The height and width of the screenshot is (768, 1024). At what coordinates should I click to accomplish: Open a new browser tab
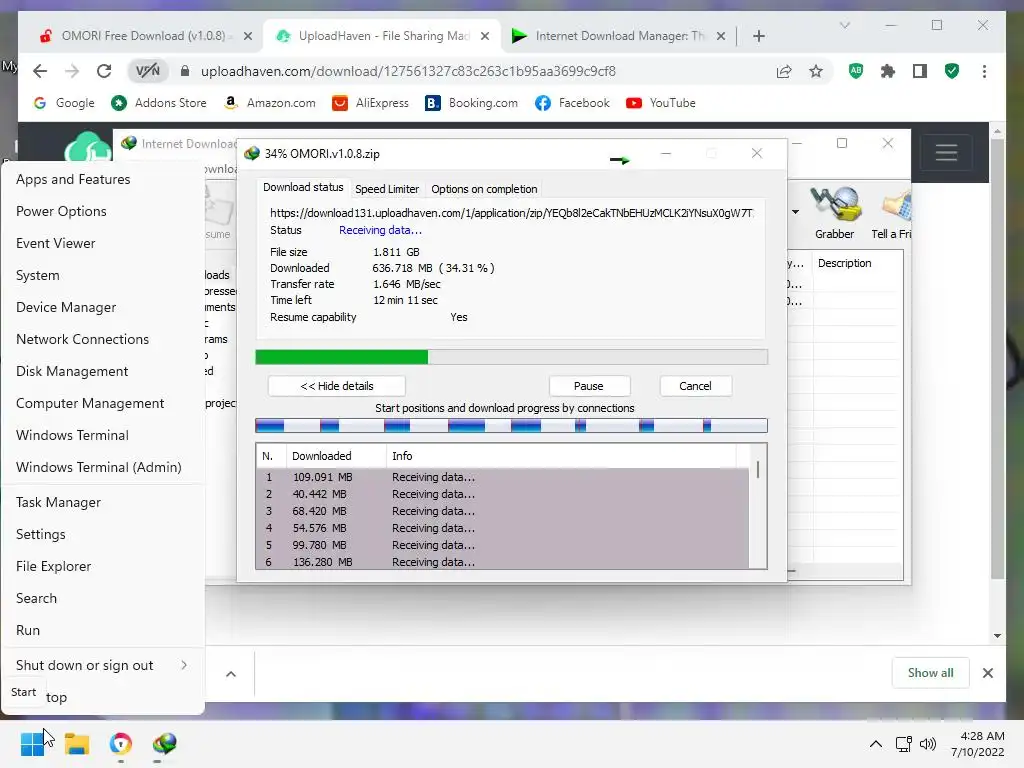tap(758, 36)
